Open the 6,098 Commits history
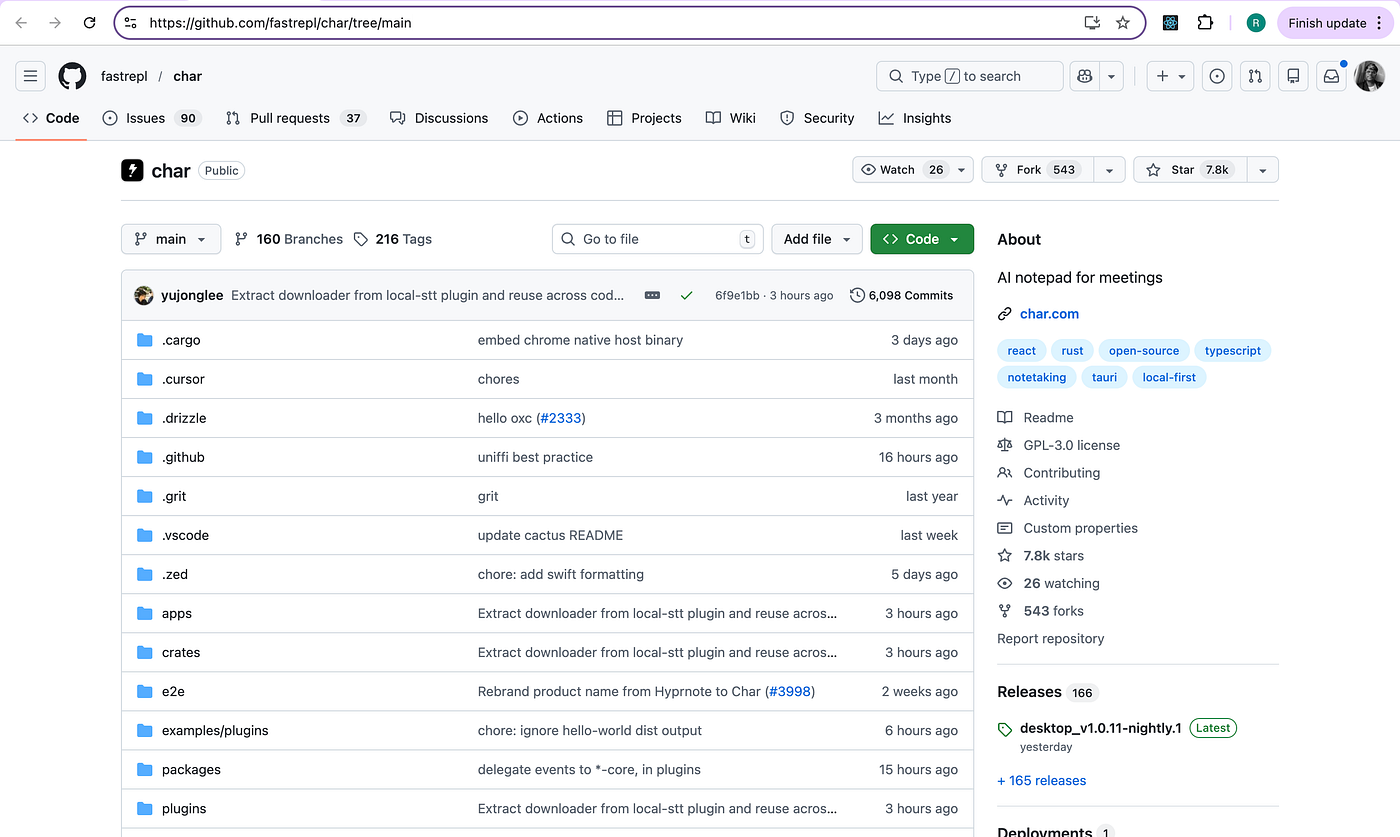 tap(901, 296)
